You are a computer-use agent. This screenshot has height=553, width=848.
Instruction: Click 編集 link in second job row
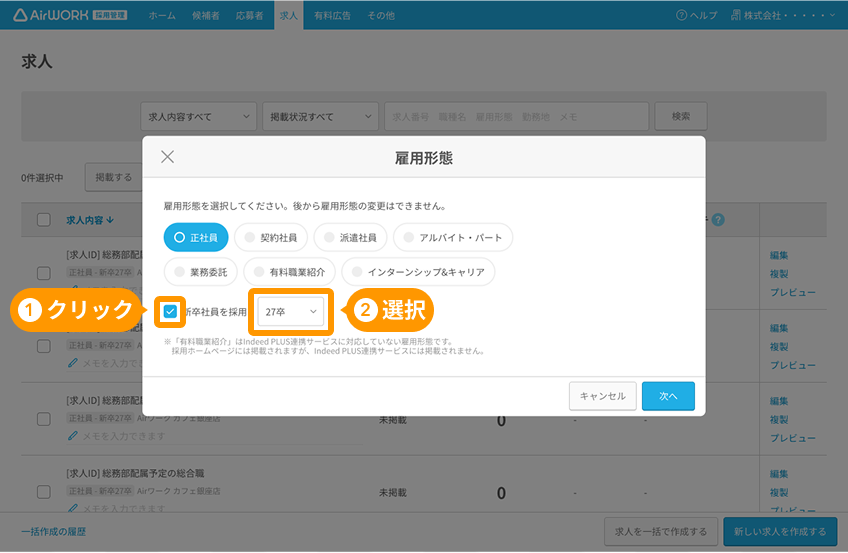(779, 328)
